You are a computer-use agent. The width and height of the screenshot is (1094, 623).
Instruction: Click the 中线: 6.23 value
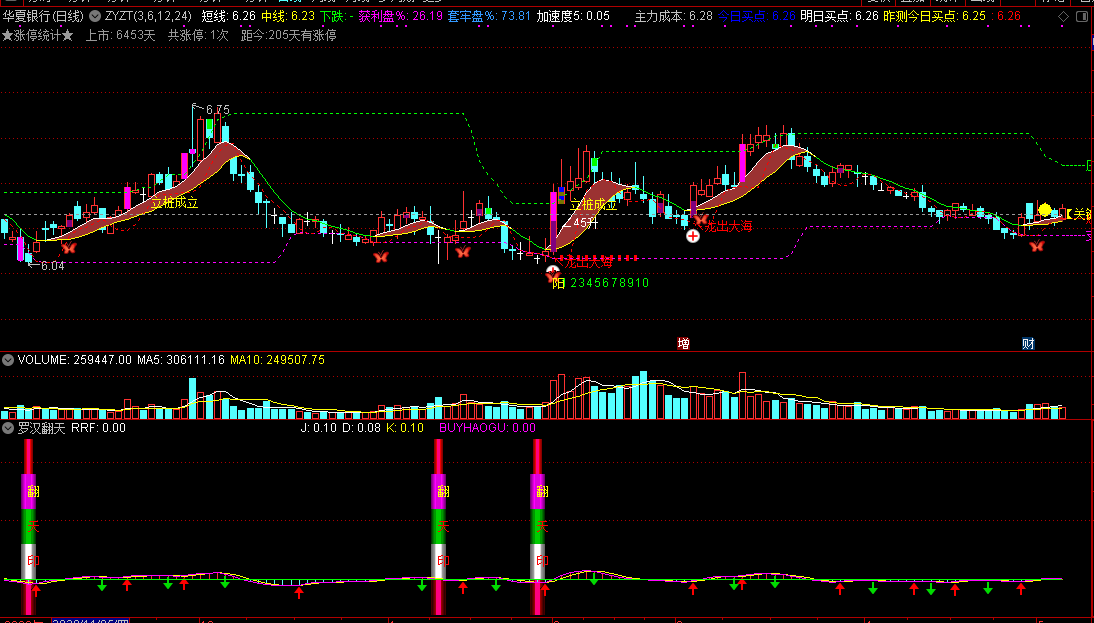pyautogui.click(x=288, y=16)
